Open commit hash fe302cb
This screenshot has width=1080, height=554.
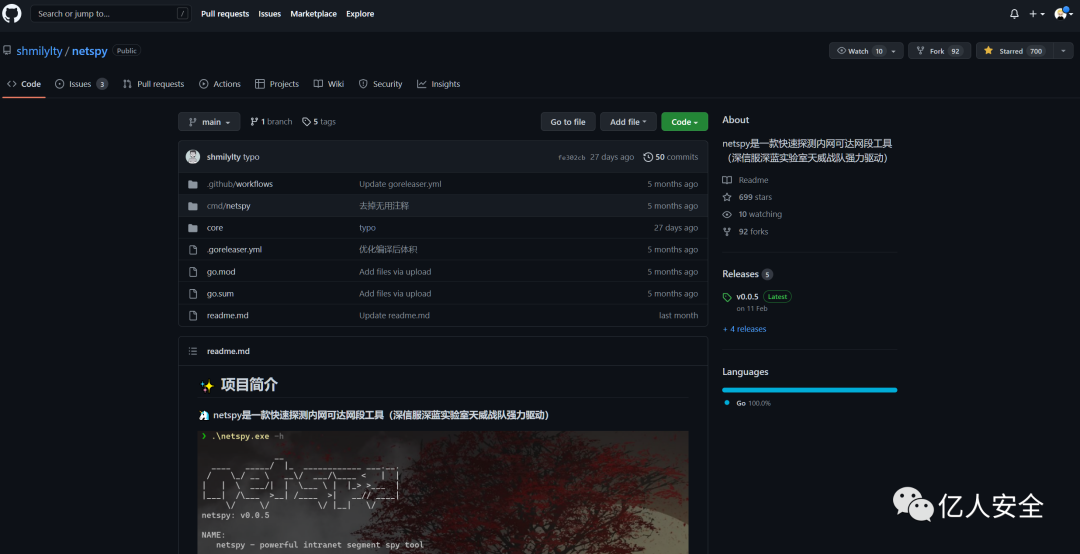(572, 158)
